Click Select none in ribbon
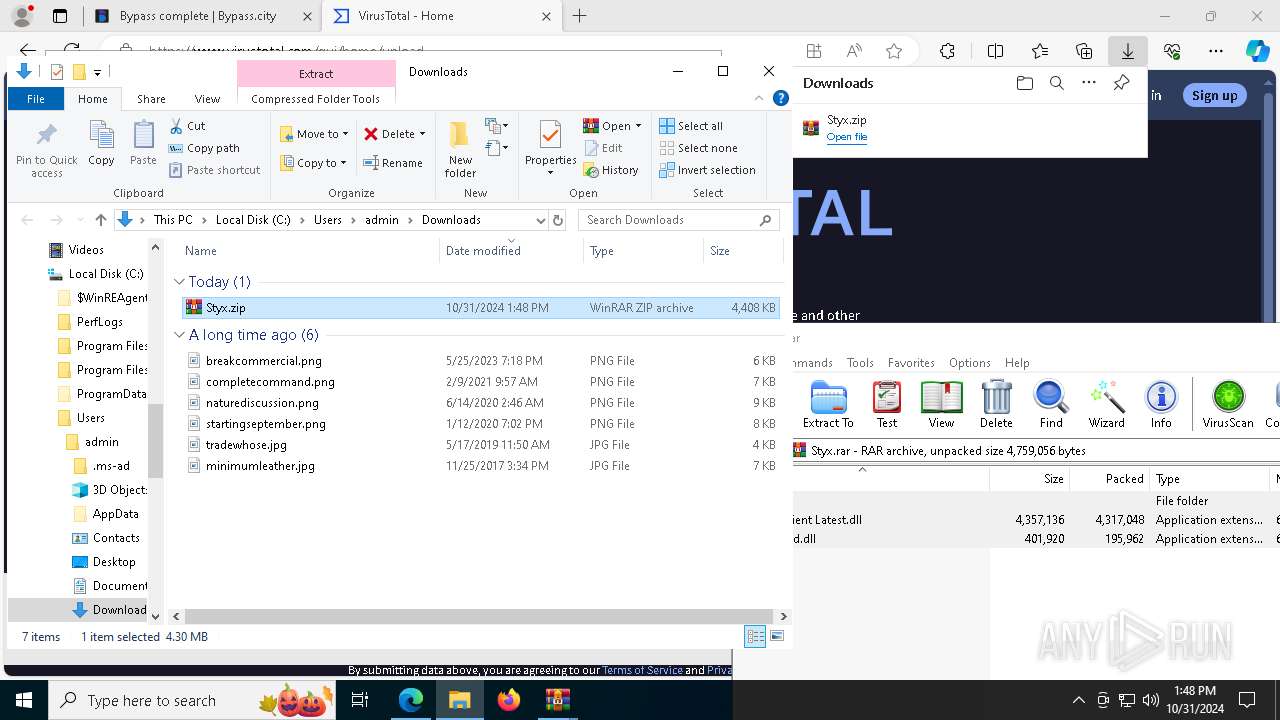This screenshot has width=1280, height=720. click(x=697, y=148)
